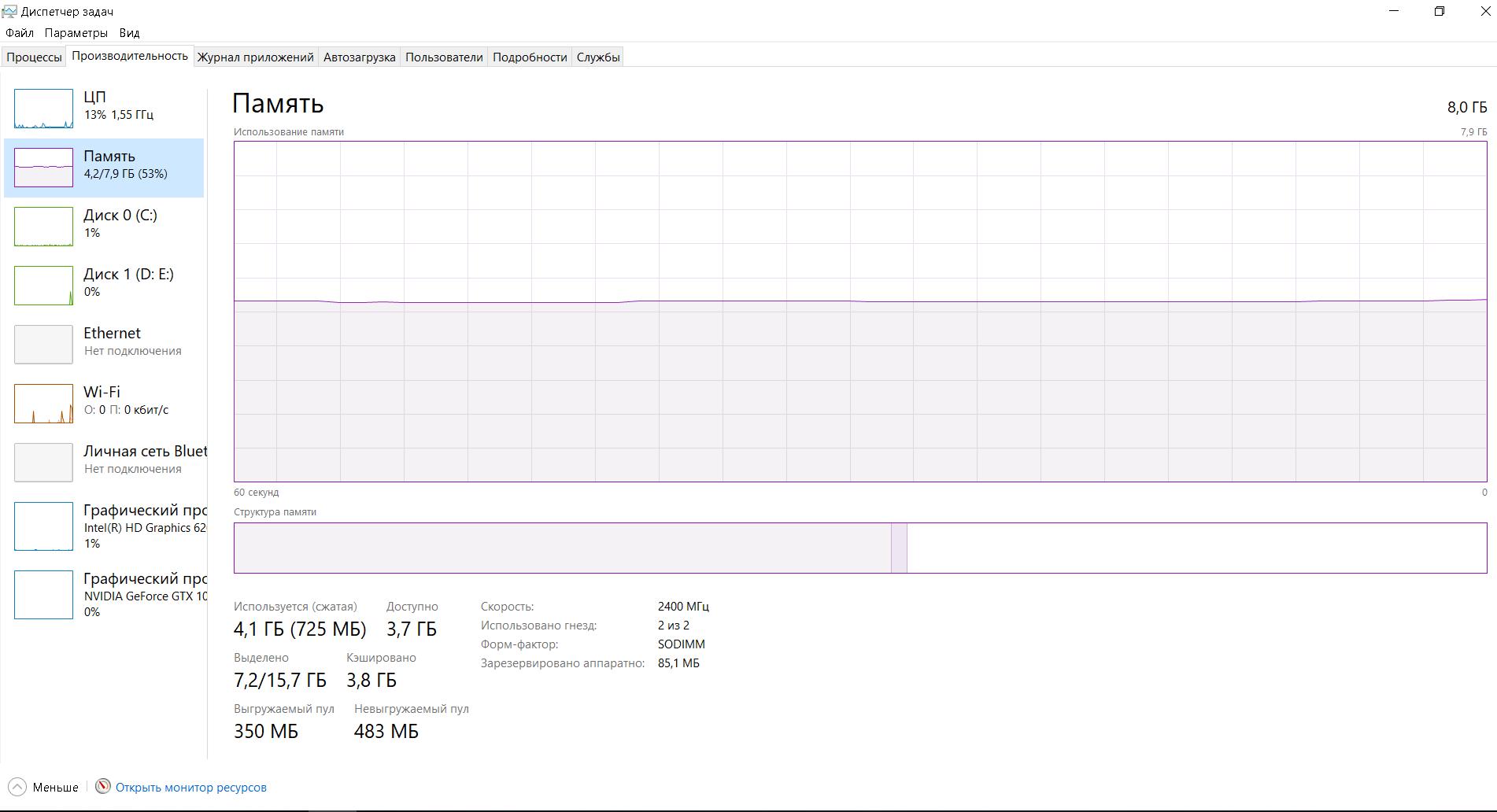Click the Task Manager title bar icon
Image resolution: width=1497 pixels, height=812 pixels.
9,11
